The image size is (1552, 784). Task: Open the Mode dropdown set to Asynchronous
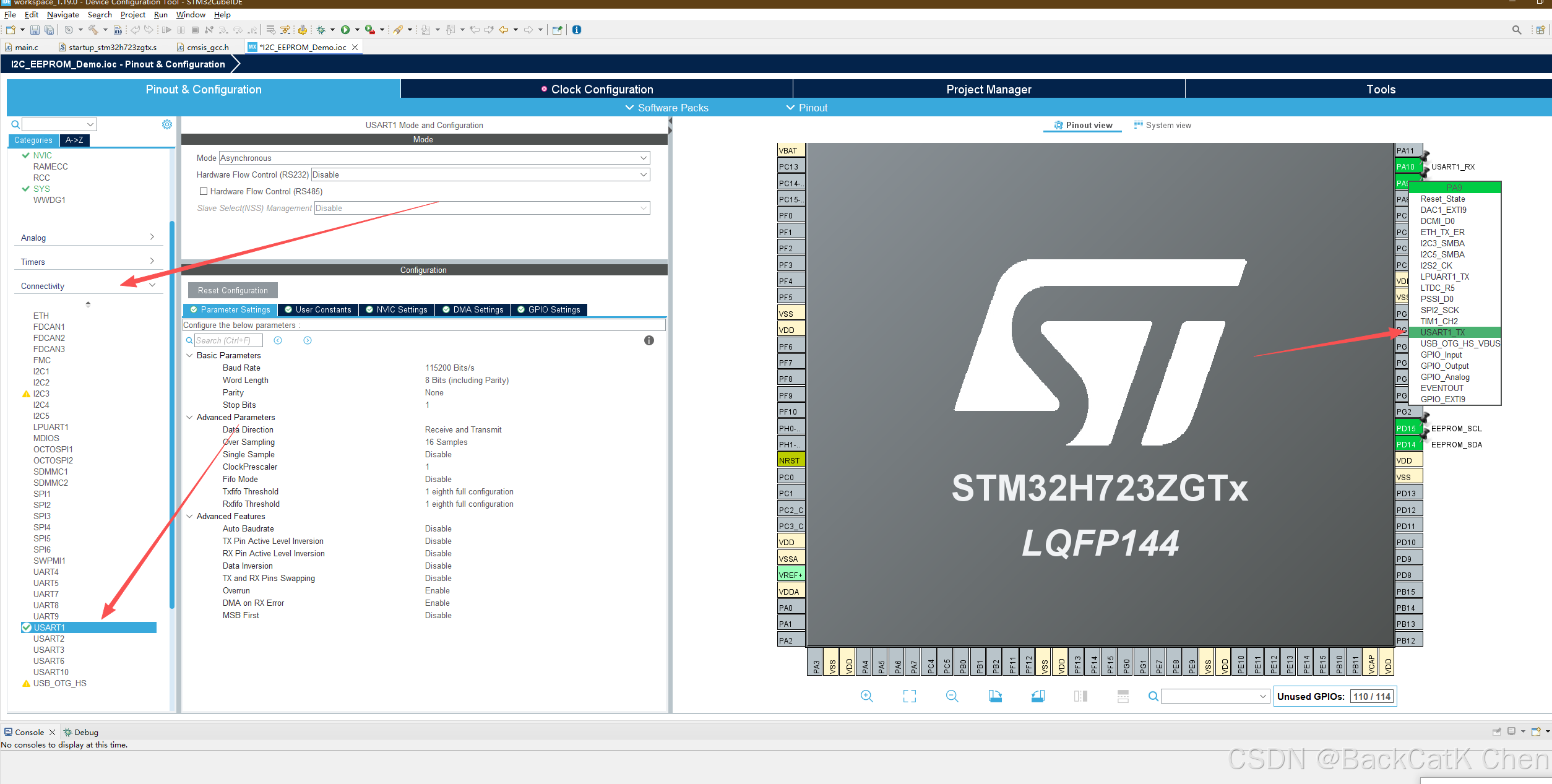coord(434,158)
